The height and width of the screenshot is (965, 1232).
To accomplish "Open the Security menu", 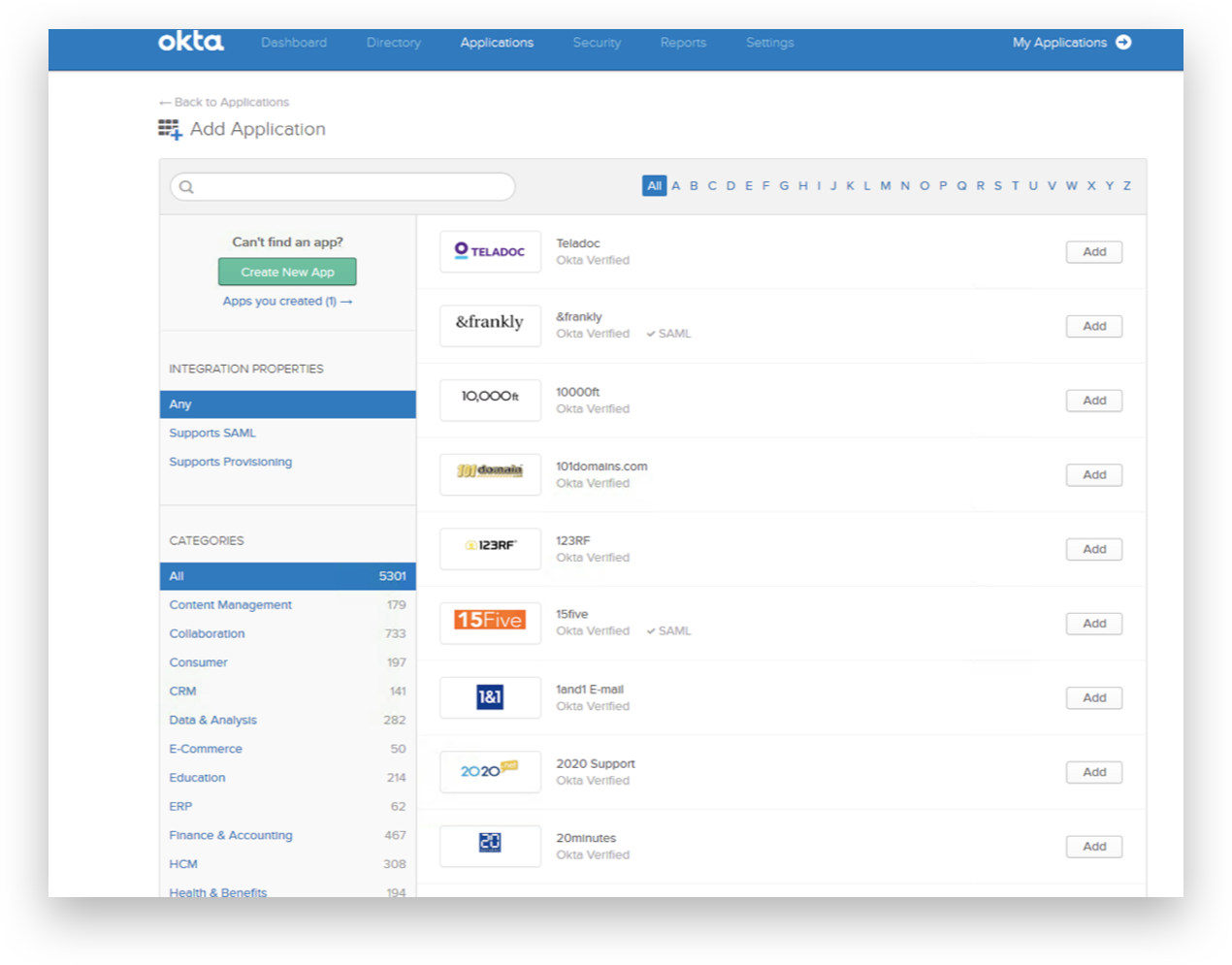I will pyautogui.click(x=597, y=43).
